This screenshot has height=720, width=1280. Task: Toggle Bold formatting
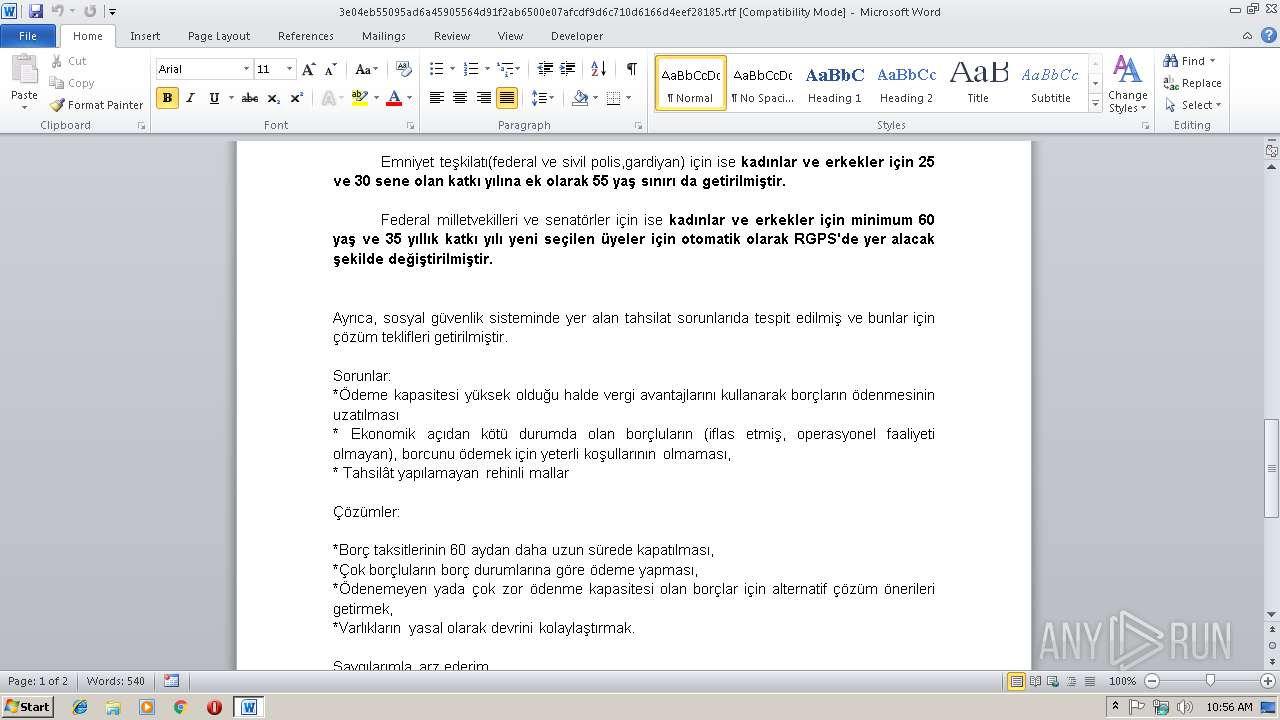point(167,98)
